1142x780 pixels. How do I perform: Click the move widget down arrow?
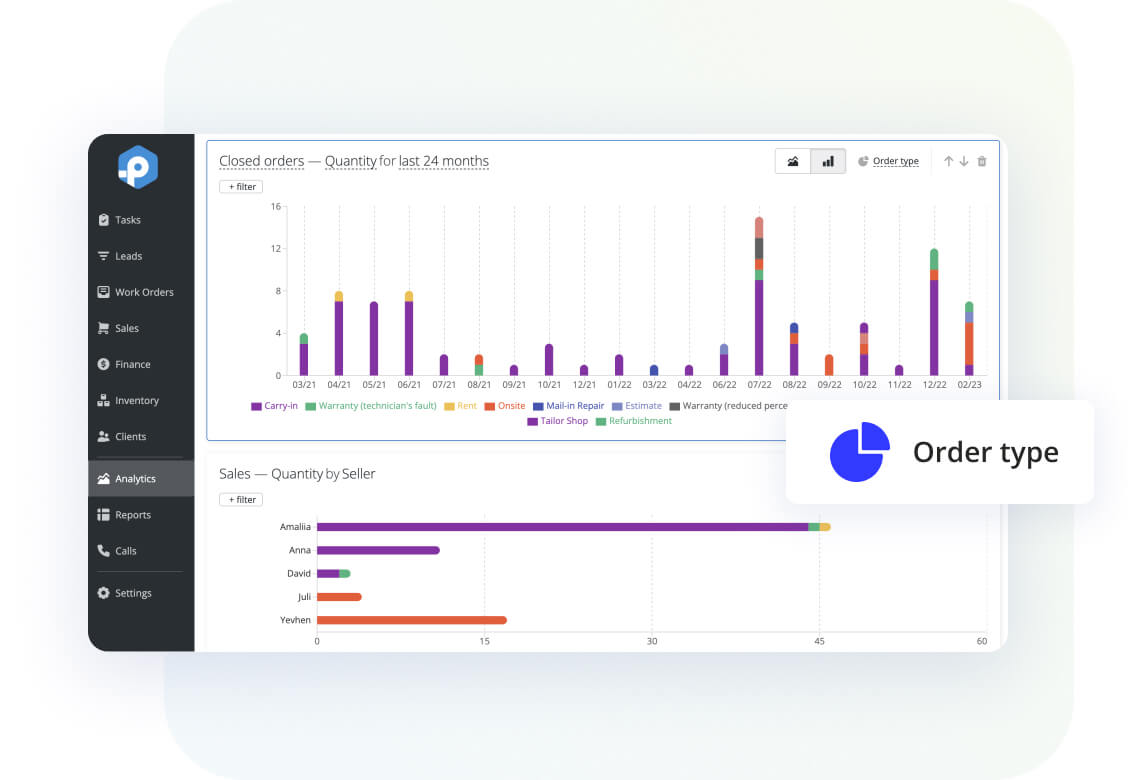[962, 160]
